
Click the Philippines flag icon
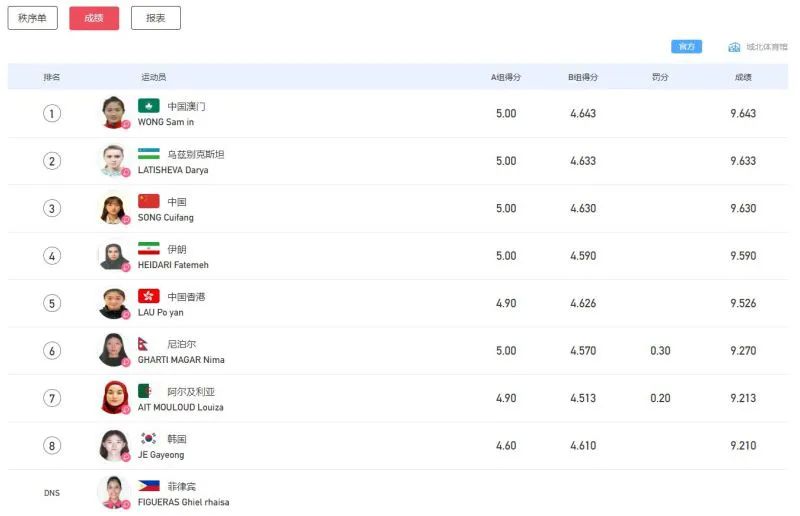coord(149,486)
